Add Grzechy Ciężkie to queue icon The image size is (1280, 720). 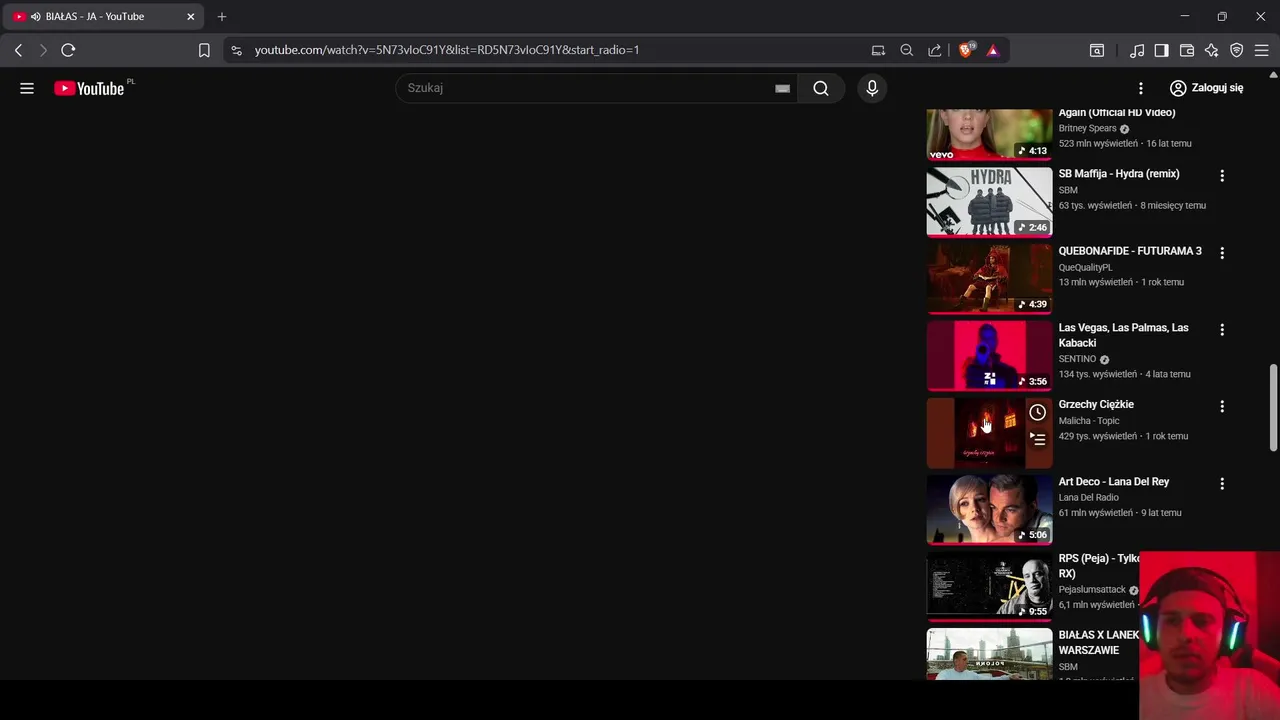(x=1038, y=438)
